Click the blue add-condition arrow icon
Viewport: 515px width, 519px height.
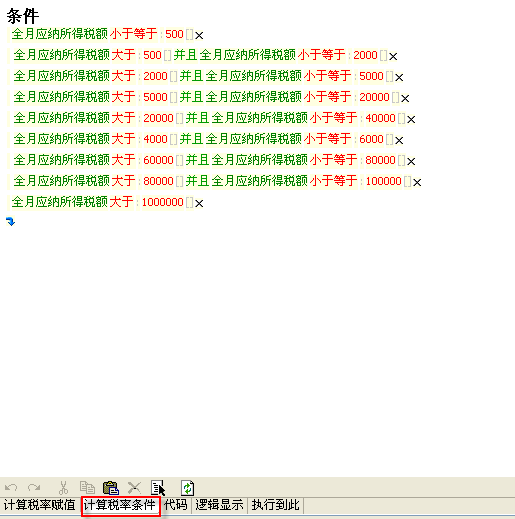click(11, 221)
